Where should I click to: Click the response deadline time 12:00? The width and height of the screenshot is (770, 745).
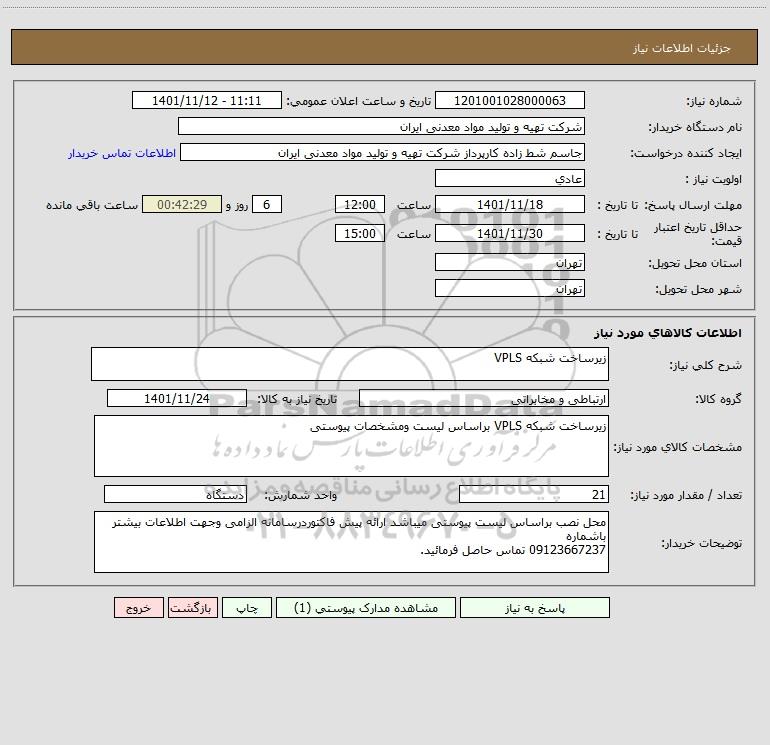(x=359, y=204)
